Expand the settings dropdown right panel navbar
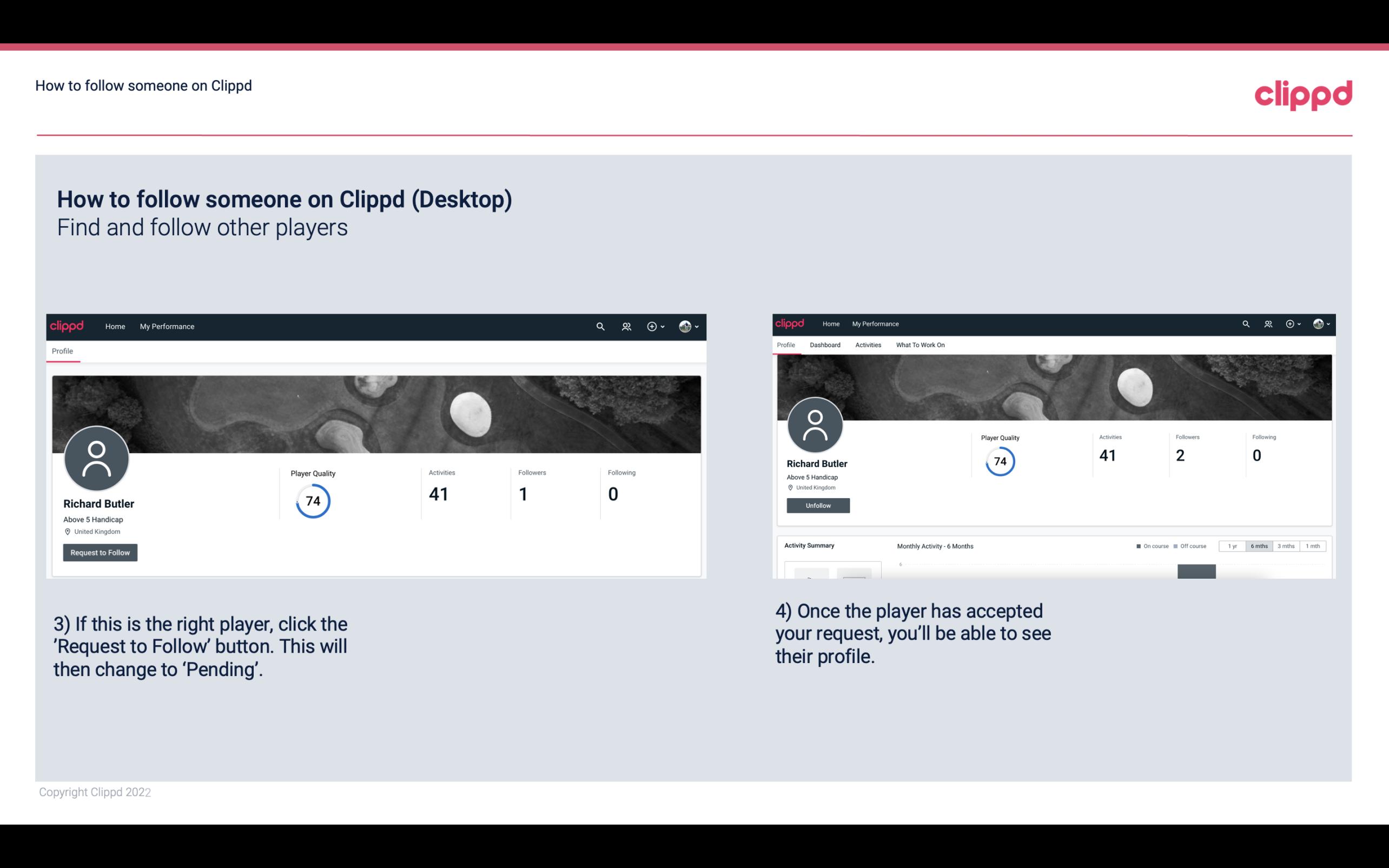 (1323, 323)
